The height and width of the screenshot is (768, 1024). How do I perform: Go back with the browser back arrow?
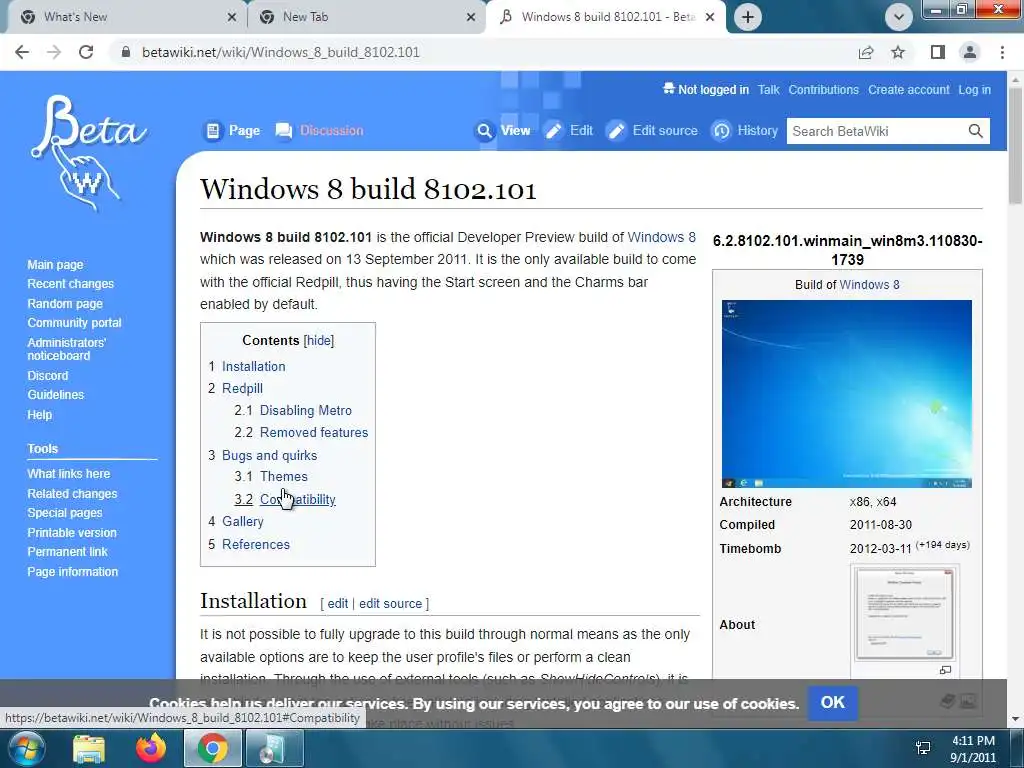coord(22,52)
